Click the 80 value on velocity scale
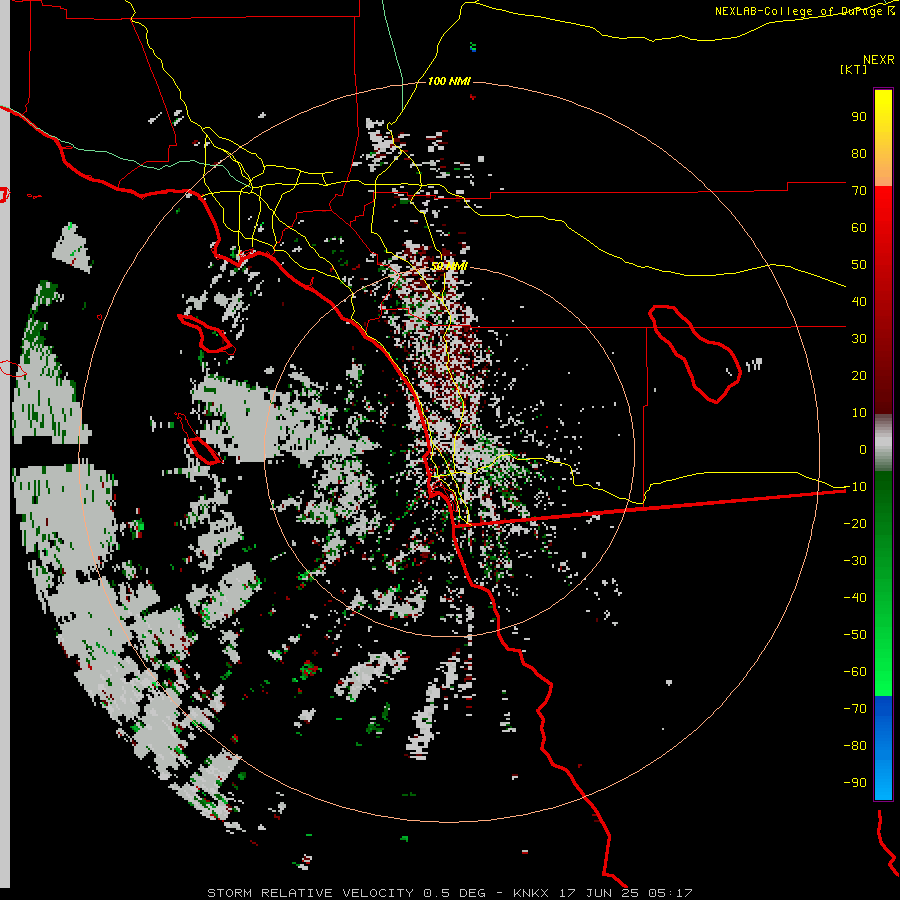This screenshot has height=900, width=900. 859,153
